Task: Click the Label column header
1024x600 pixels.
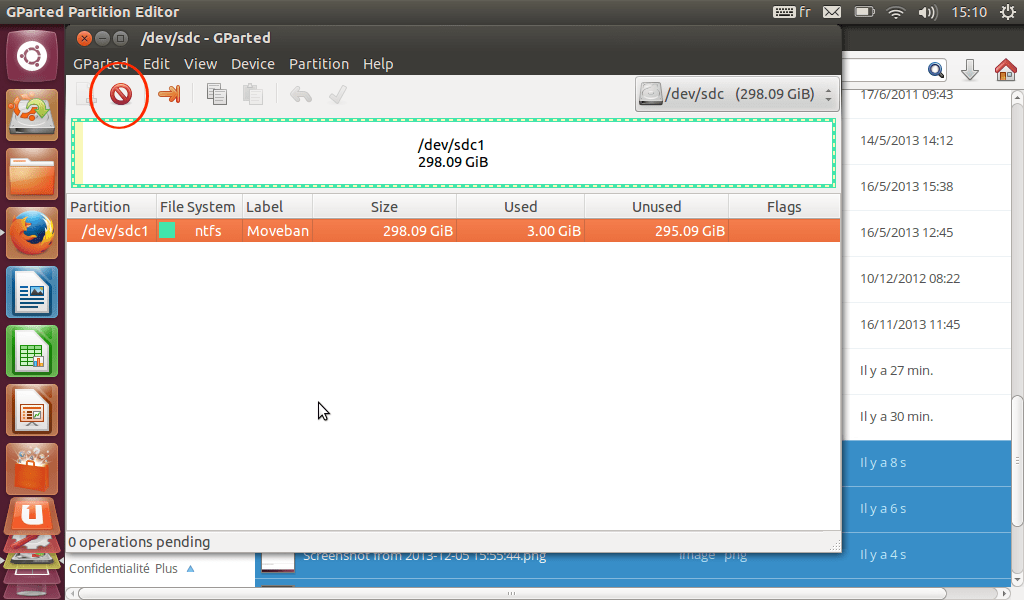Action: click(278, 207)
